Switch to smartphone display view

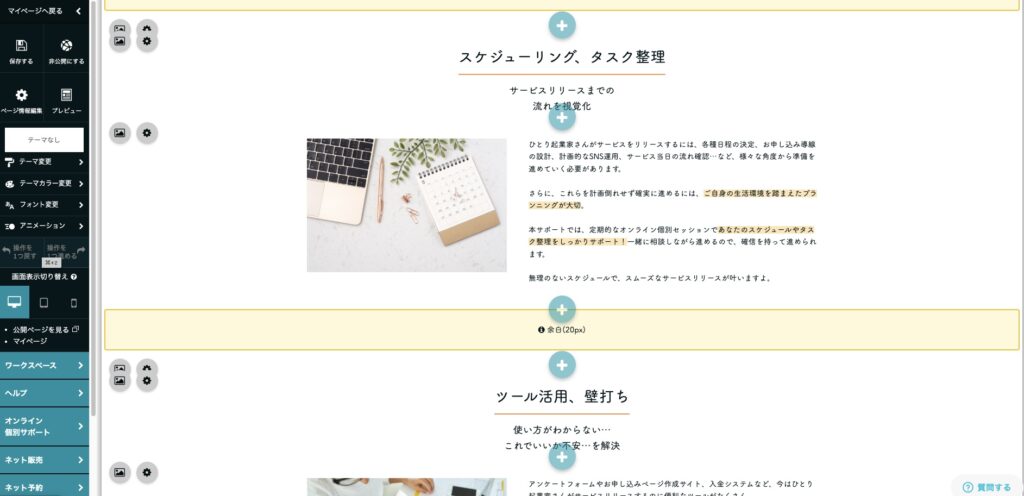[74, 302]
